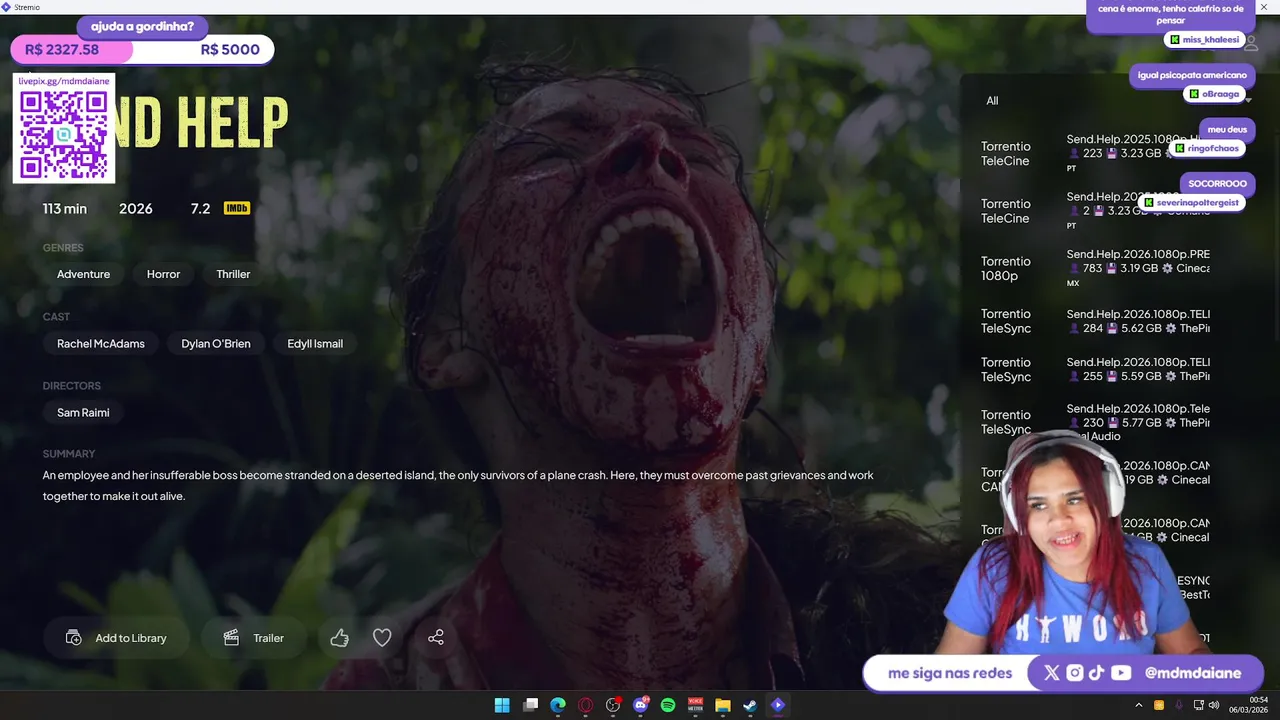Screen dimensions: 1280x720
Task: Open Steam from the taskbar
Action: [x=750, y=705]
